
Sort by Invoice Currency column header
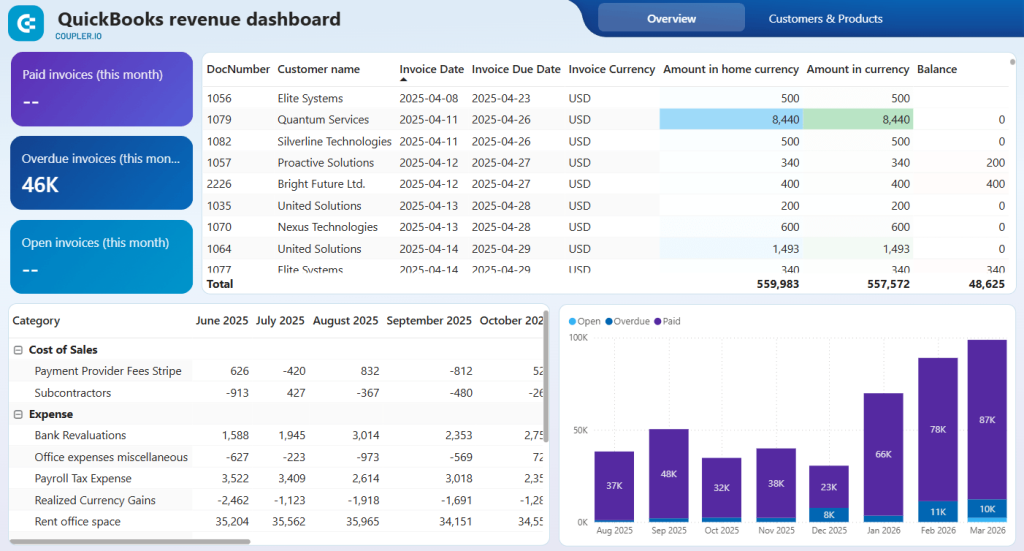(x=612, y=69)
